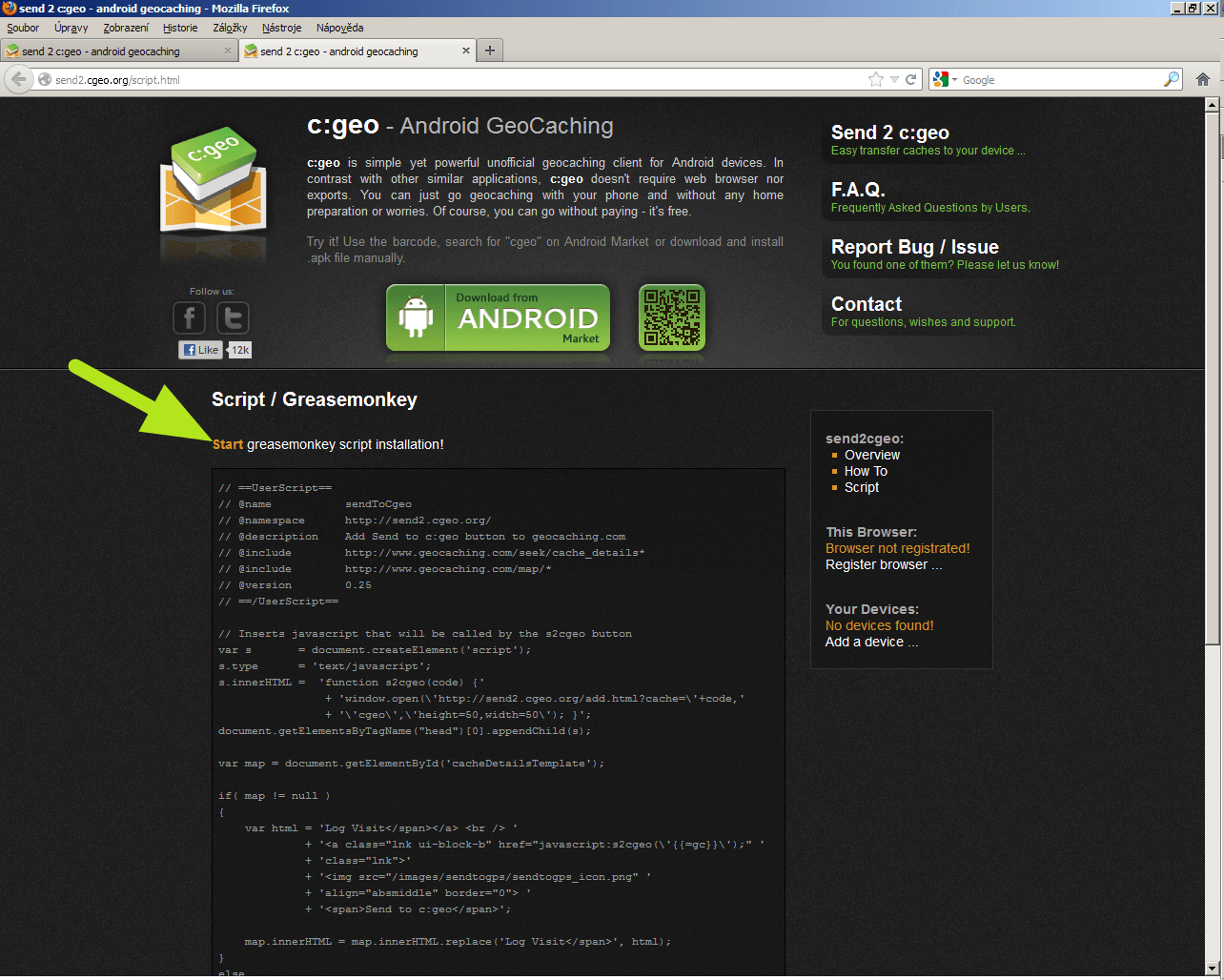Screen dimensions: 1224x980
Task: Click scrollbar up arrow
Action: (x=1214, y=106)
